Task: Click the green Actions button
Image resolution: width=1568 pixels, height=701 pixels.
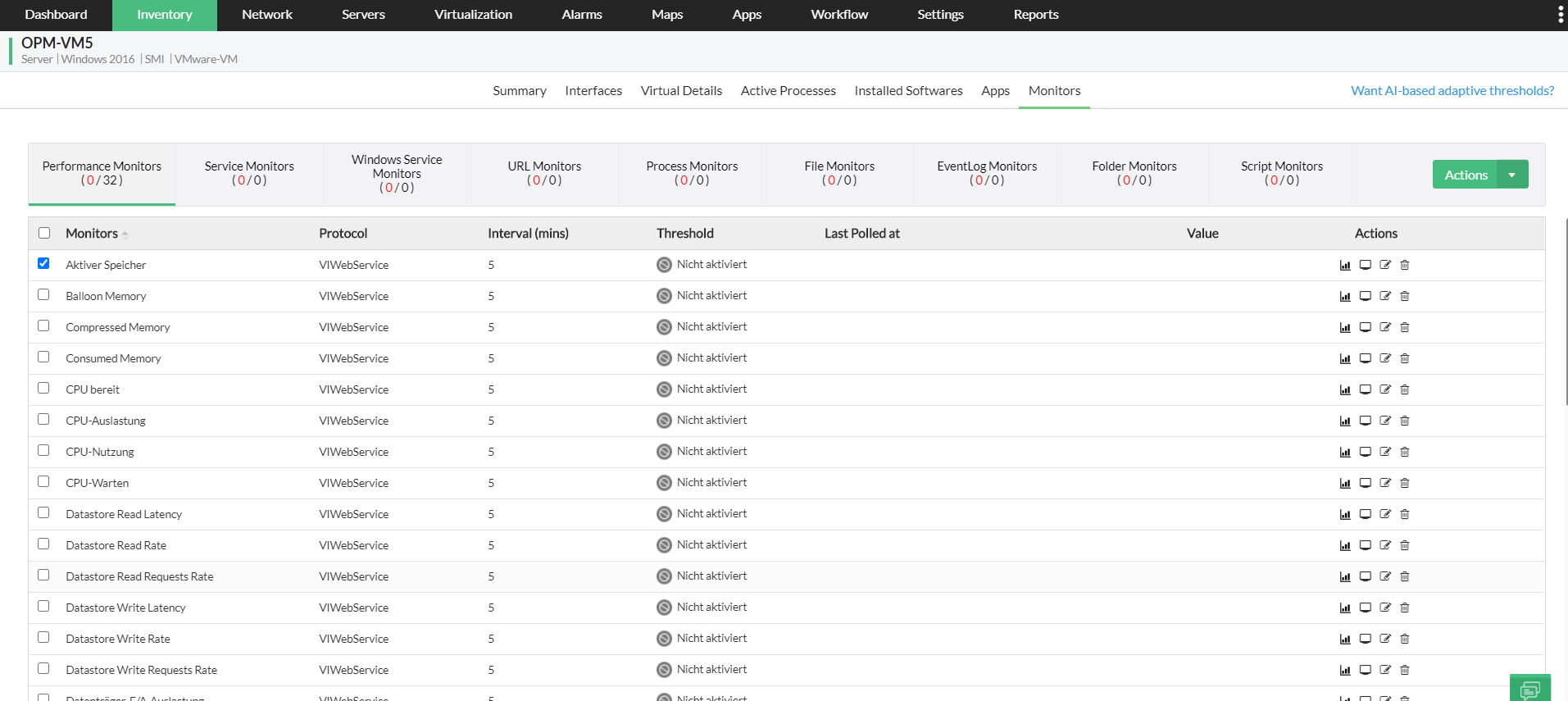Action: 1466,175
